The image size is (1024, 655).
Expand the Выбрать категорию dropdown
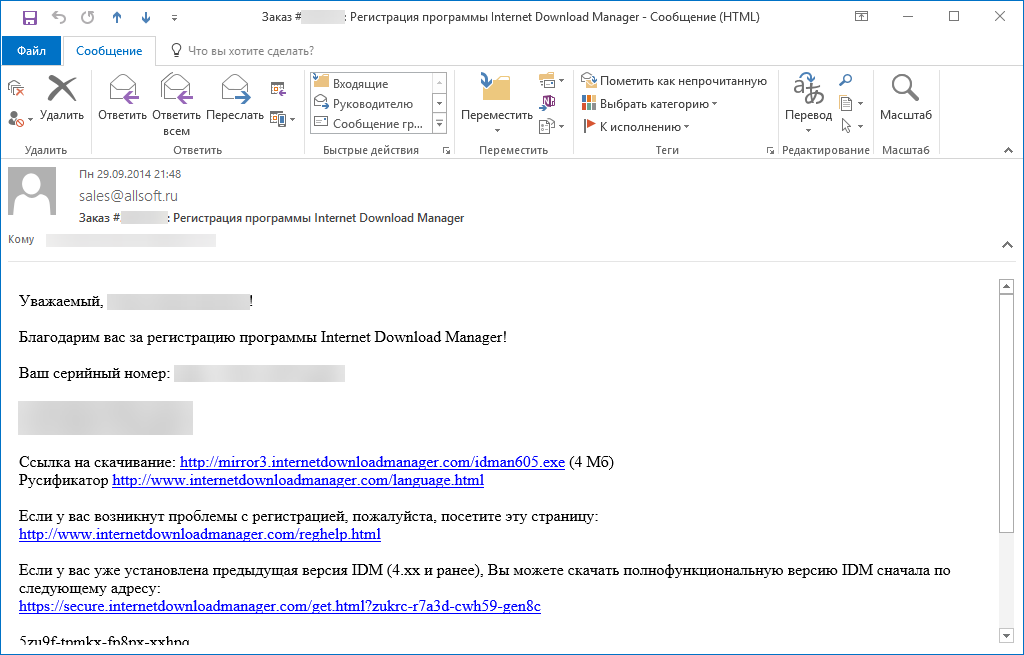tap(650, 104)
